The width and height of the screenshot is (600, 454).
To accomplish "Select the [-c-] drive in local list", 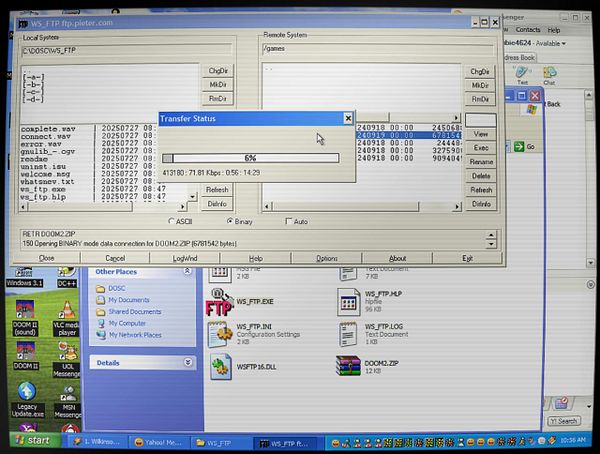I will pos(33,91).
